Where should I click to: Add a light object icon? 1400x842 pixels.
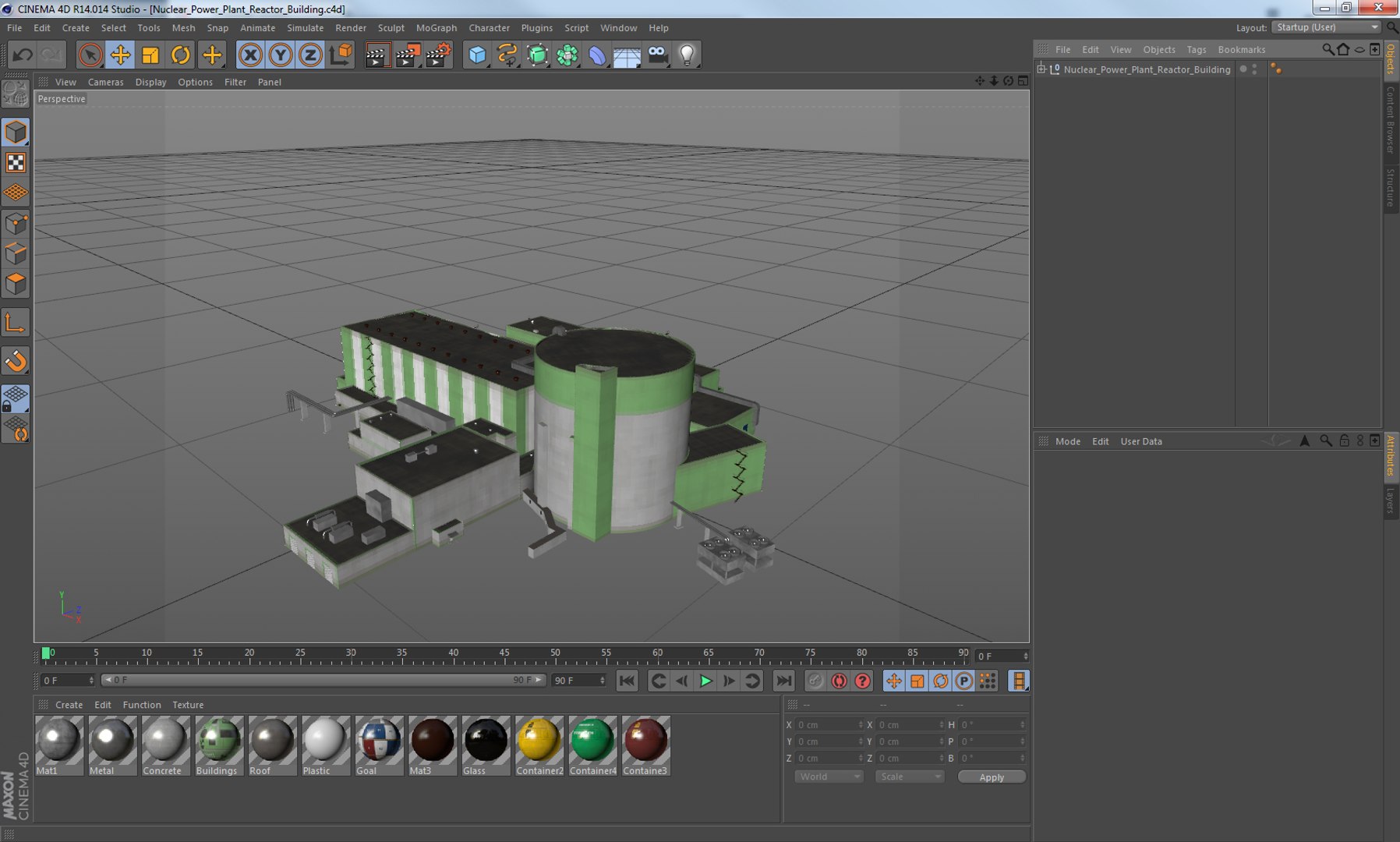(x=688, y=55)
